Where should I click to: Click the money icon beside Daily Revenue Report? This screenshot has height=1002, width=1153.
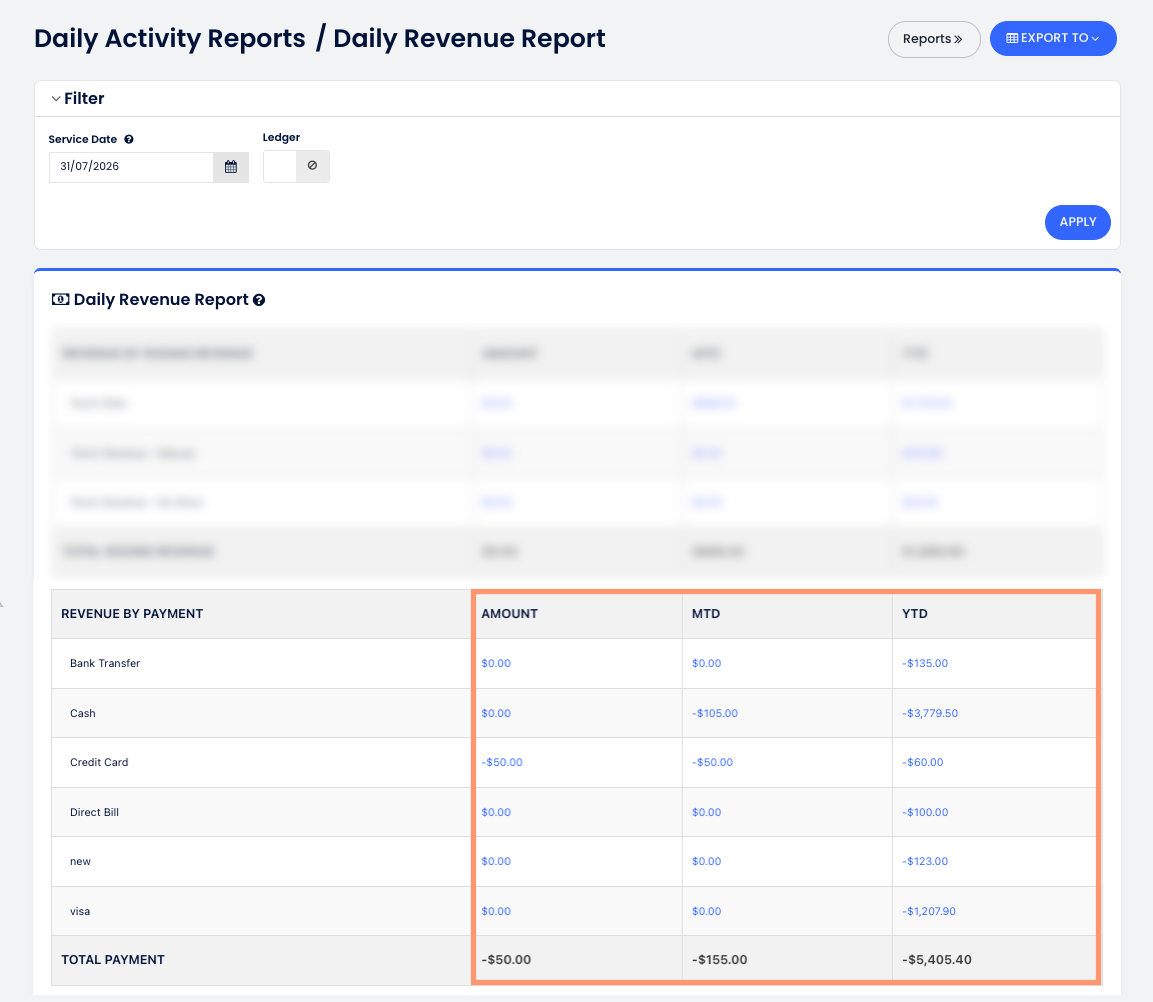pos(60,299)
